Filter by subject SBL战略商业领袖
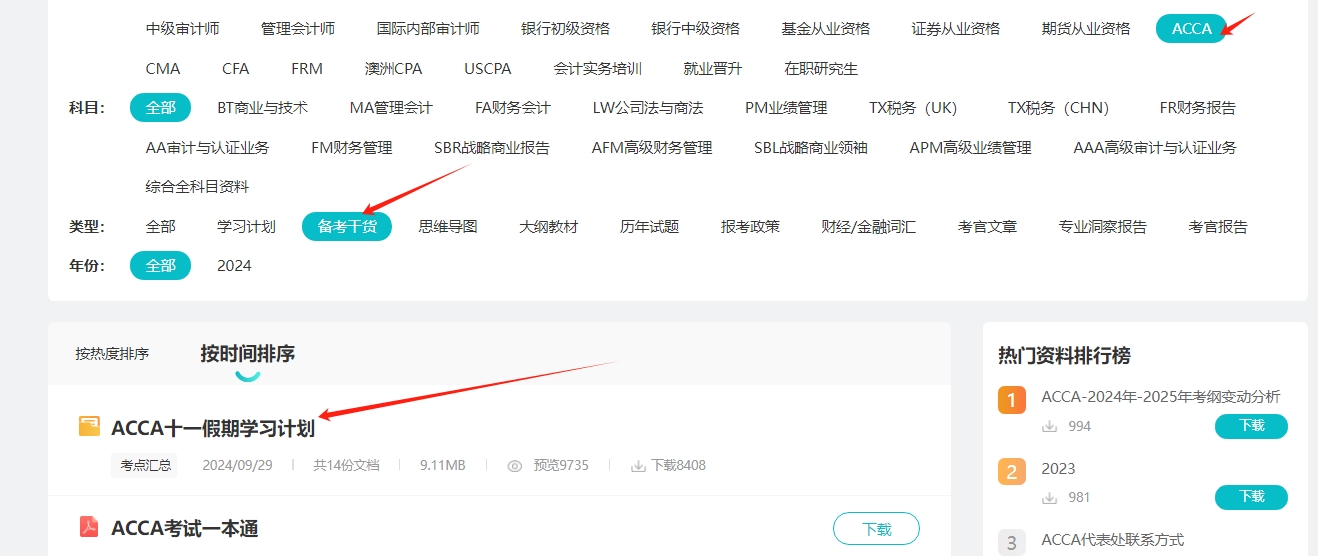 point(811,148)
